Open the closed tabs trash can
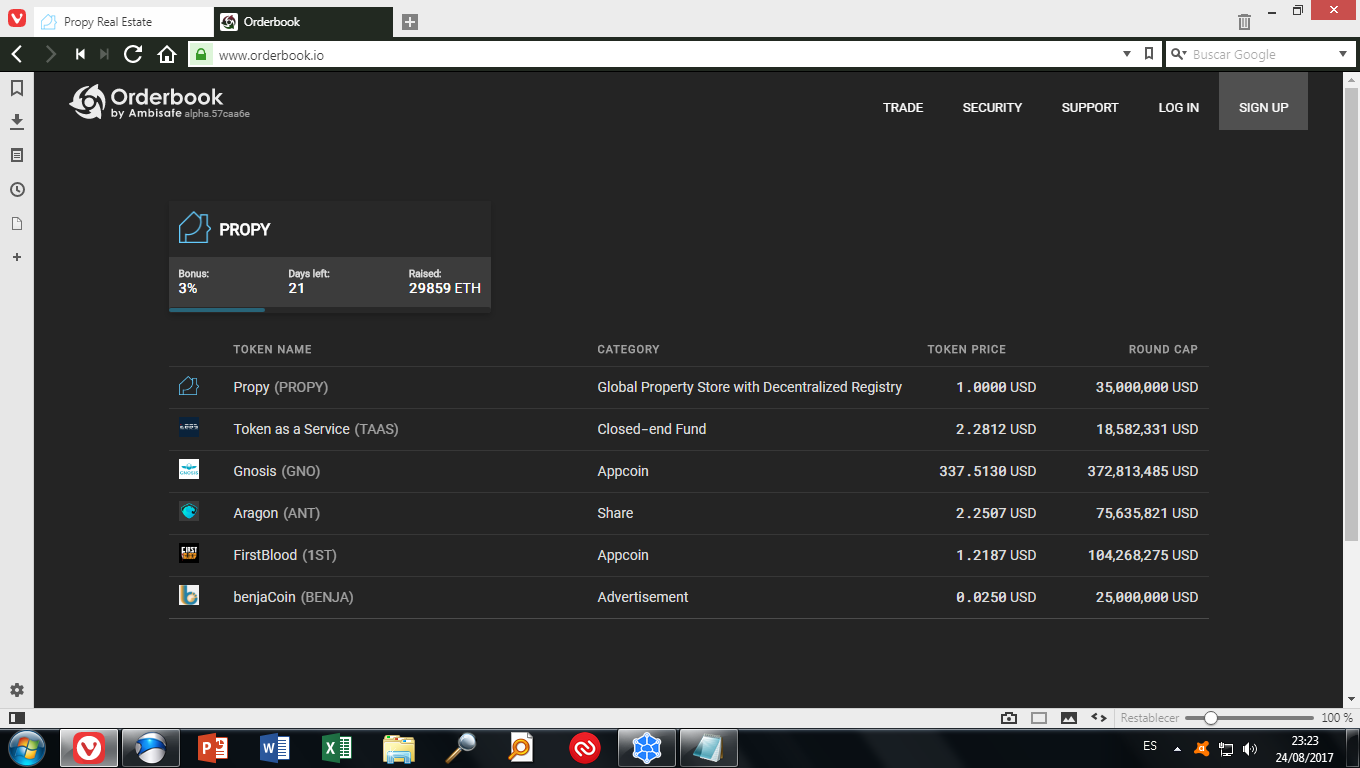1360x768 pixels. (x=1244, y=21)
